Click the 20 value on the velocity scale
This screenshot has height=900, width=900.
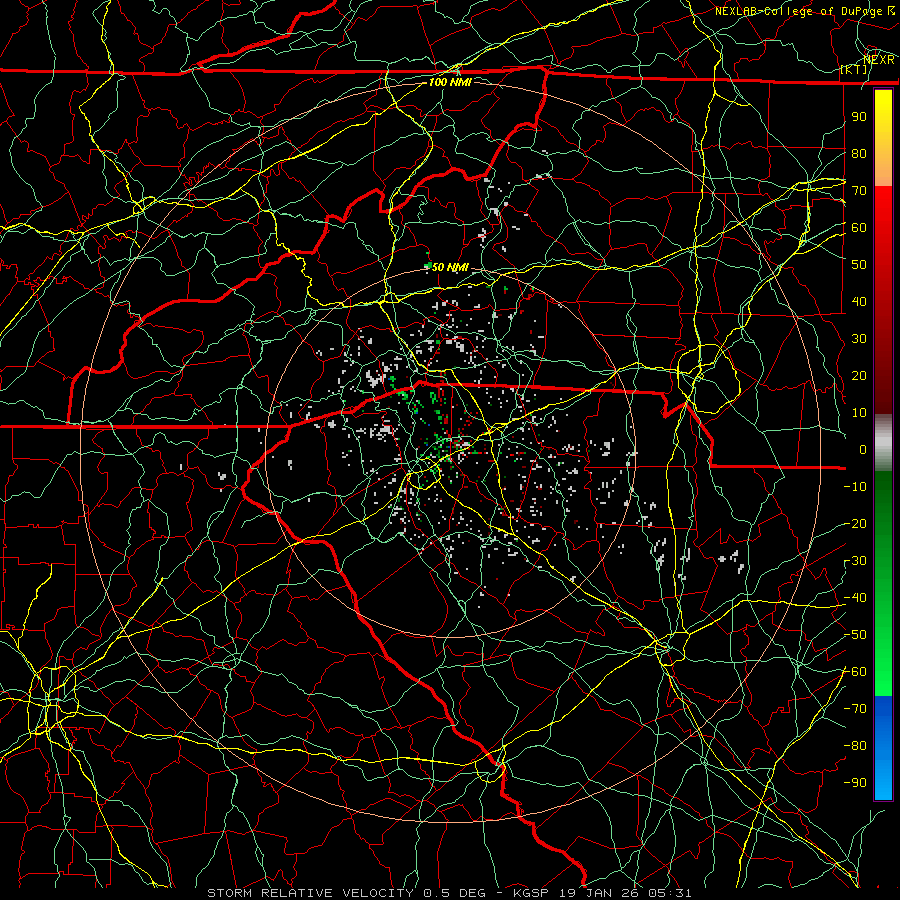click(859, 376)
